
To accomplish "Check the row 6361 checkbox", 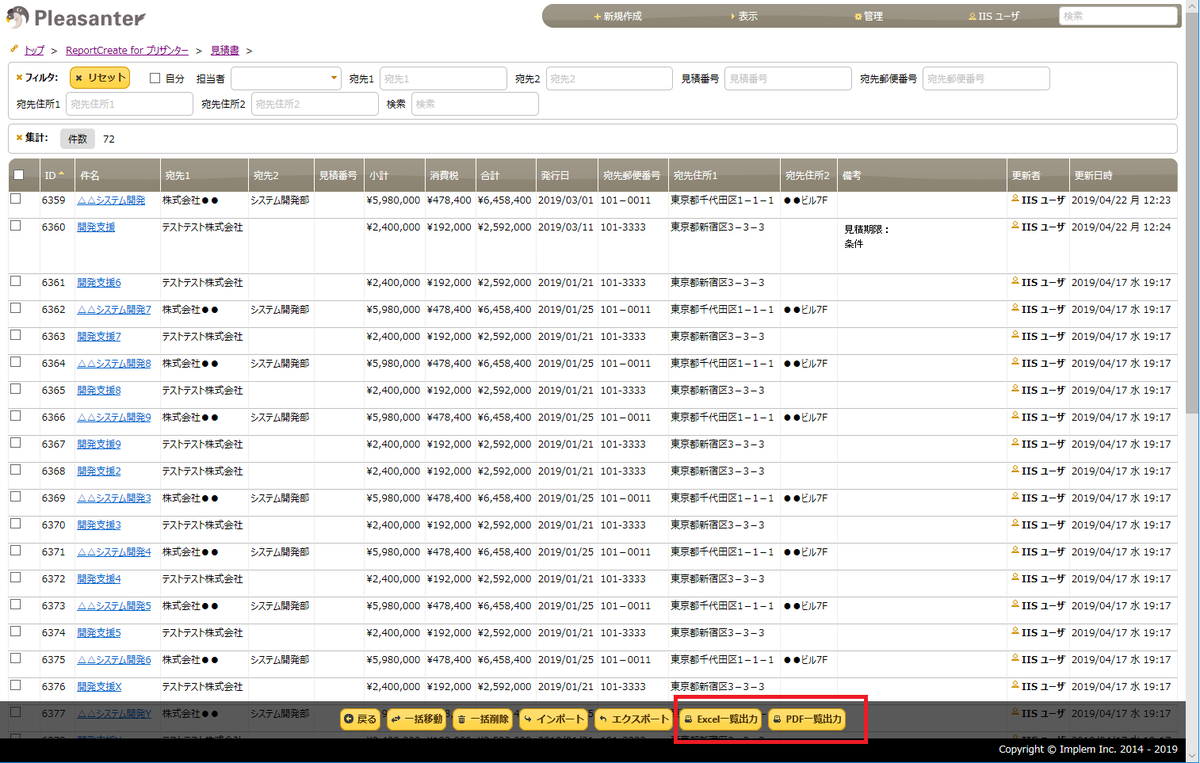I will pos(15,282).
